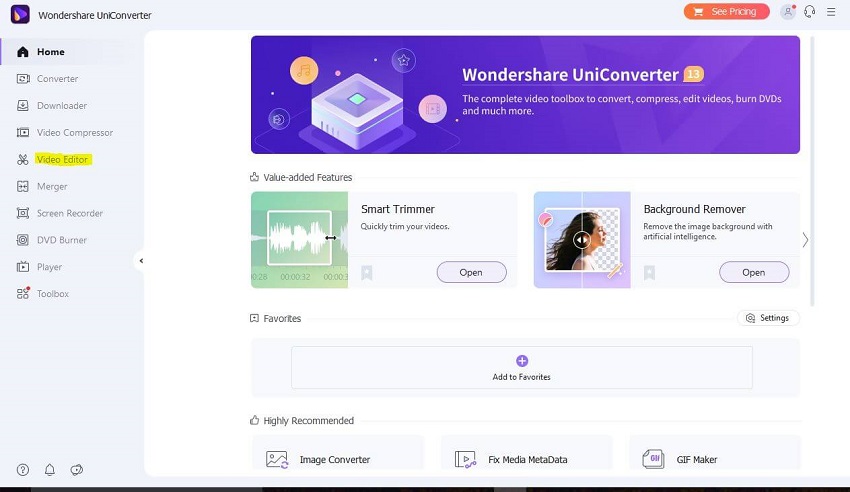This screenshot has height=492, width=850.
Task: Click the Smart Trimmer title text
Action: click(x=398, y=209)
